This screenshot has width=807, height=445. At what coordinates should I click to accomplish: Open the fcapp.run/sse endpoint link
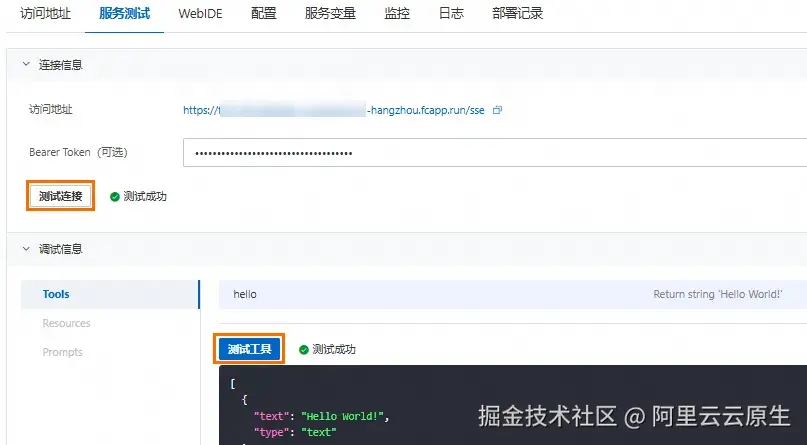[x=334, y=110]
